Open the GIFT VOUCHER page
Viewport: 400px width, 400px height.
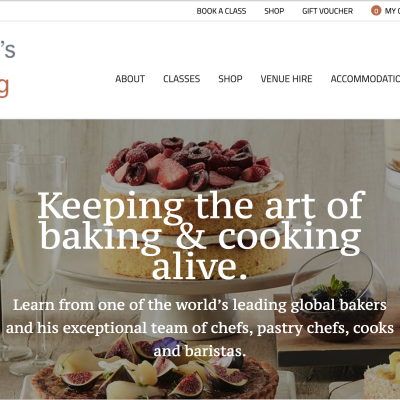pyautogui.click(x=327, y=11)
